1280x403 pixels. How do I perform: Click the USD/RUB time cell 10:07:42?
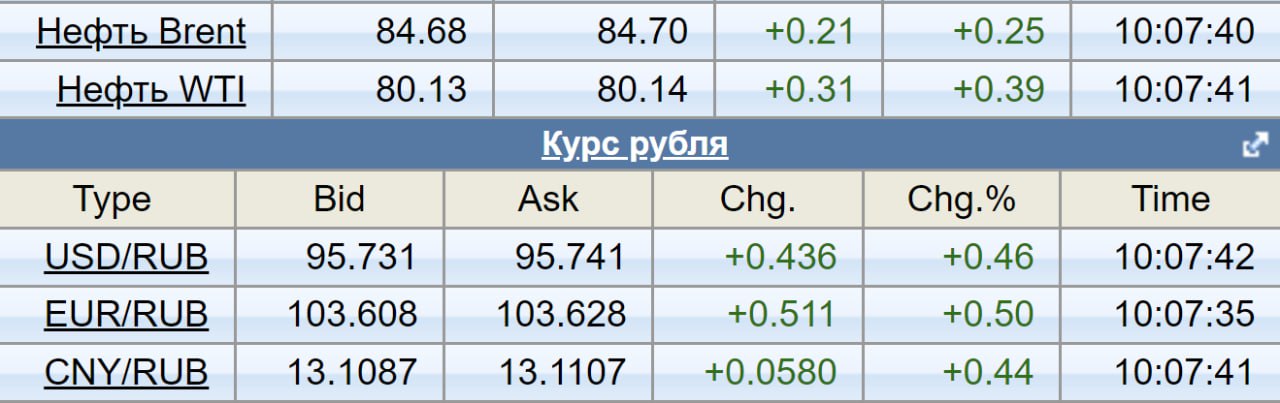point(1184,257)
